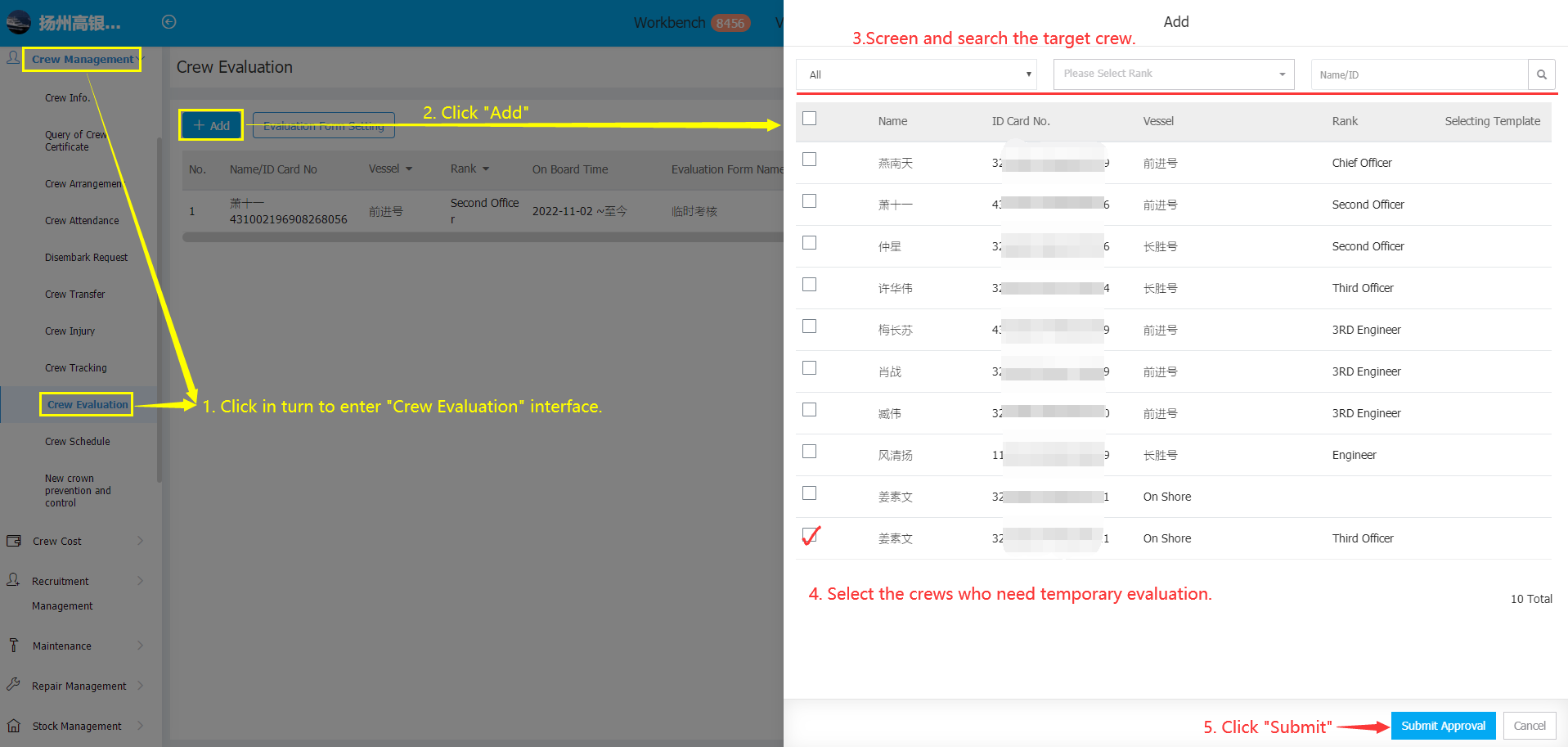Open Disembark Request page
The image size is (1568, 747).
86,258
